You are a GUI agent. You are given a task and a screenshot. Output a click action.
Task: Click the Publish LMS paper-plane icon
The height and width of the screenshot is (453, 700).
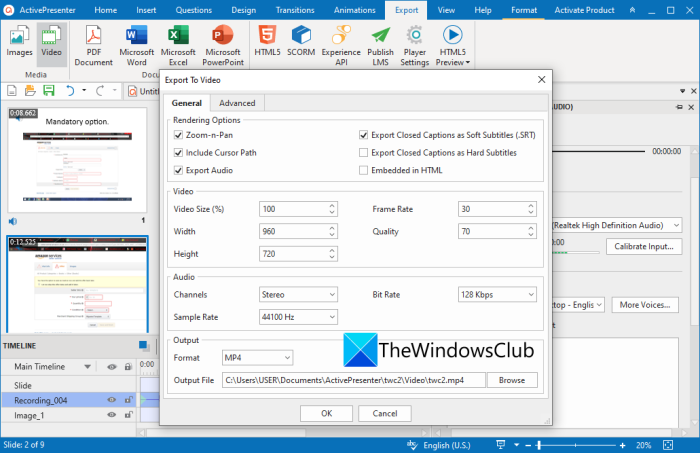[x=380, y=35]
